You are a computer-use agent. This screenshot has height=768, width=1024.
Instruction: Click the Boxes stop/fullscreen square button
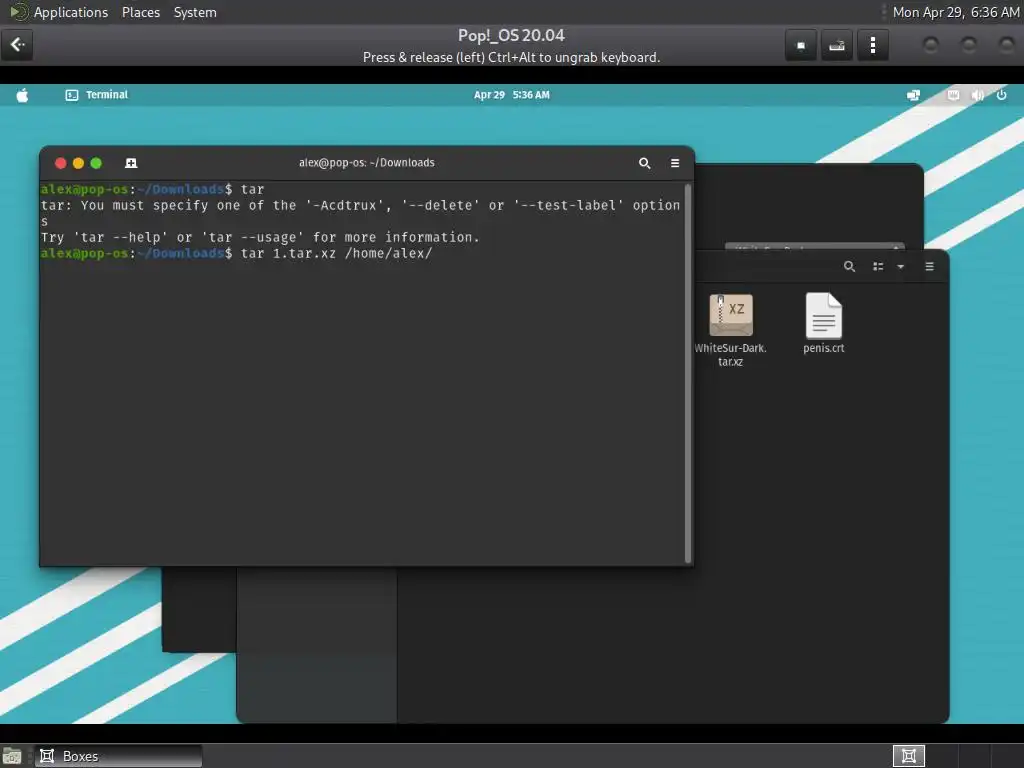pyautogui.click(x=801, y=46)
